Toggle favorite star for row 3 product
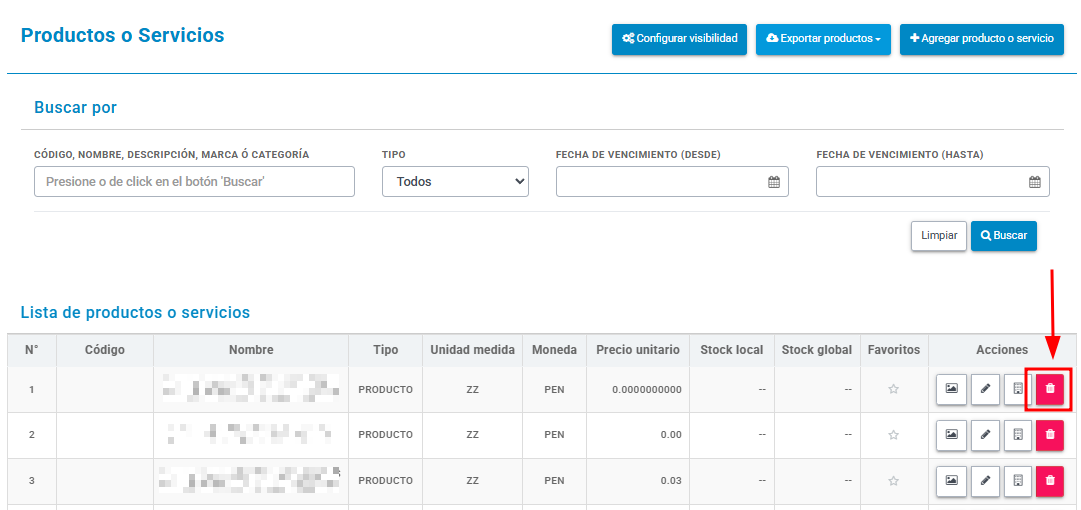Image resolution: width=1081 pixels, height=510 pixels. tap(893, 481)
